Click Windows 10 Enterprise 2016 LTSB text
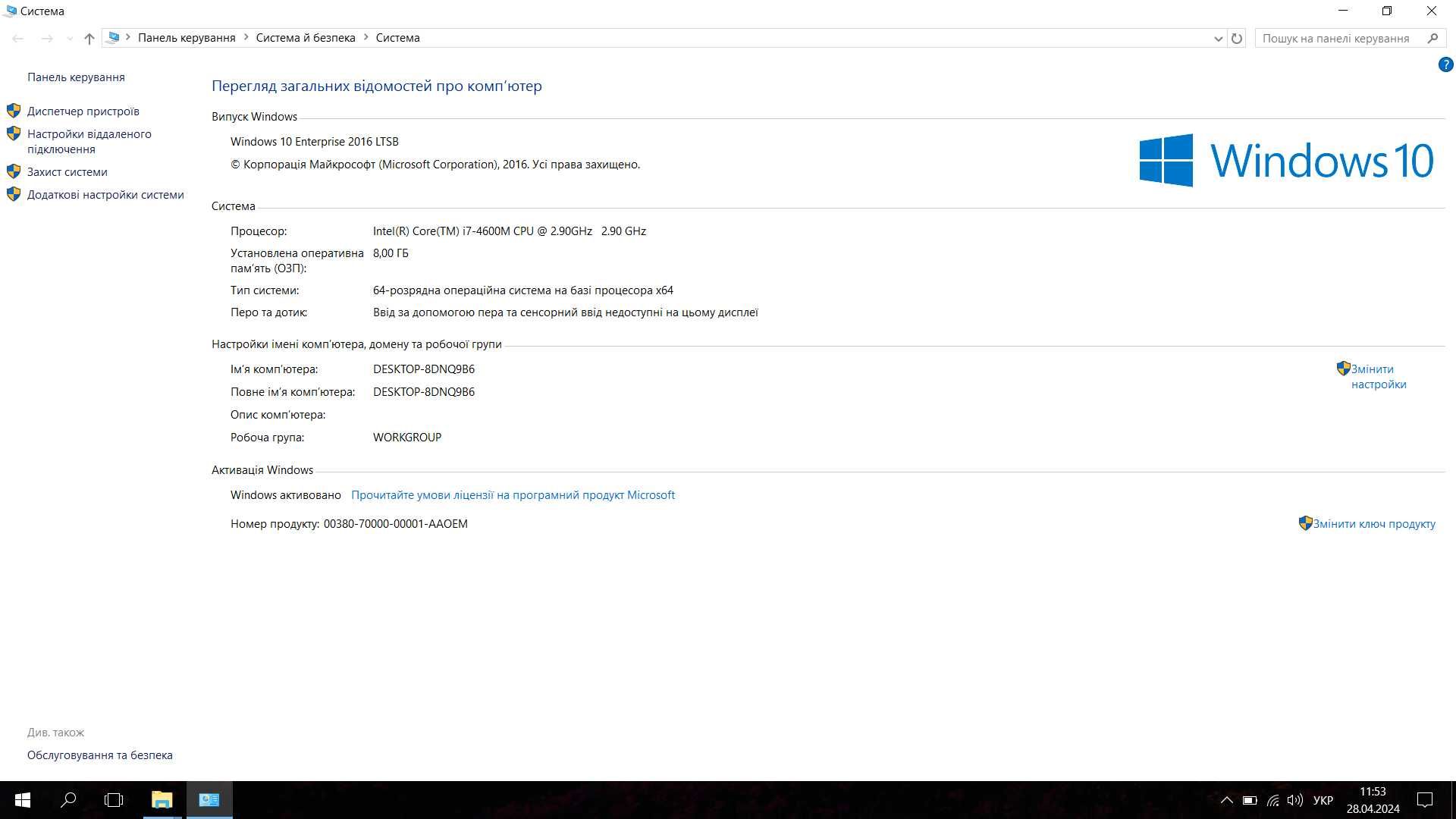 point(315,142)
